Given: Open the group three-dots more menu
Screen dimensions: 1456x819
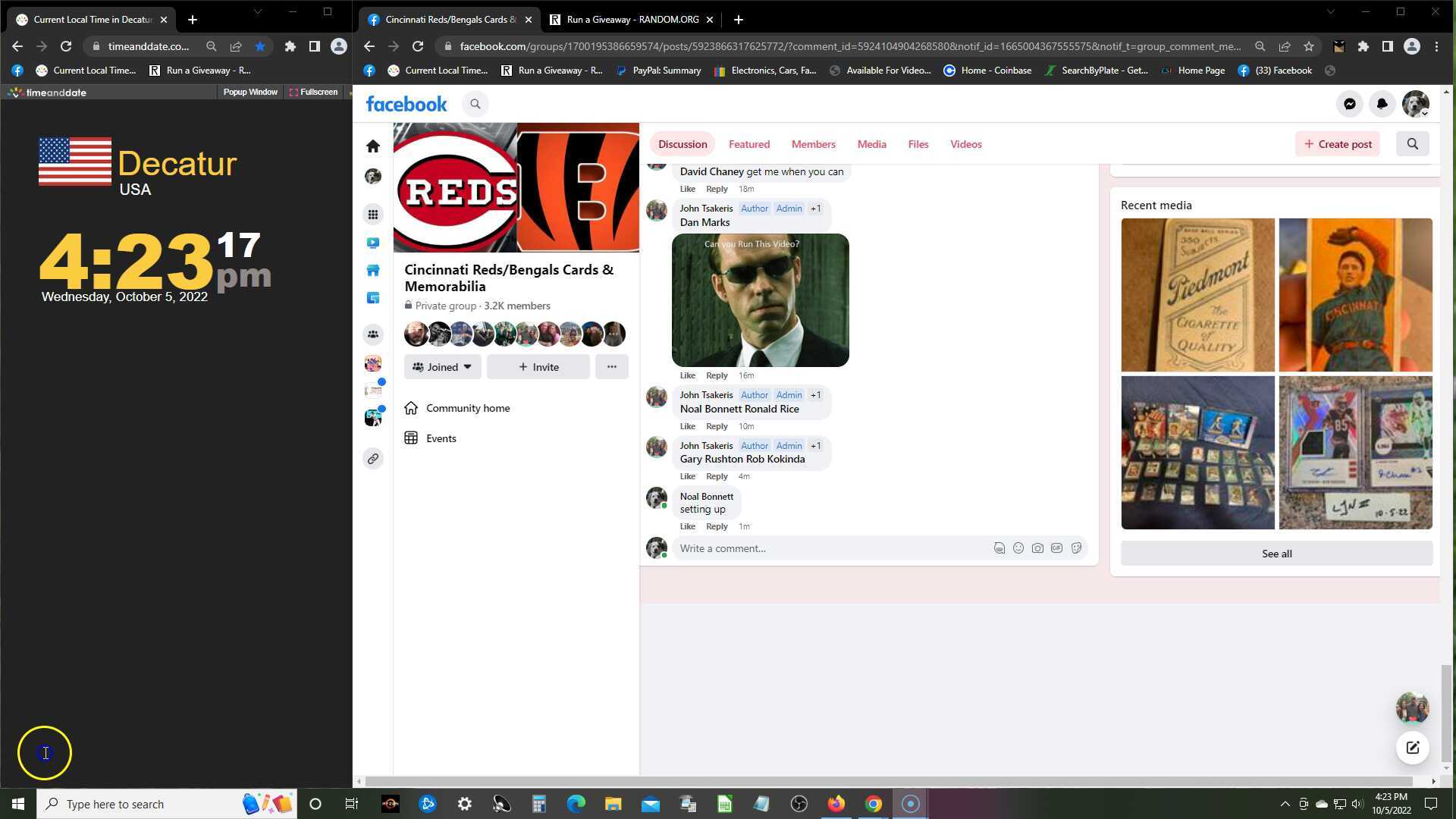Looking at the screenshot, I should click(611, 367).
